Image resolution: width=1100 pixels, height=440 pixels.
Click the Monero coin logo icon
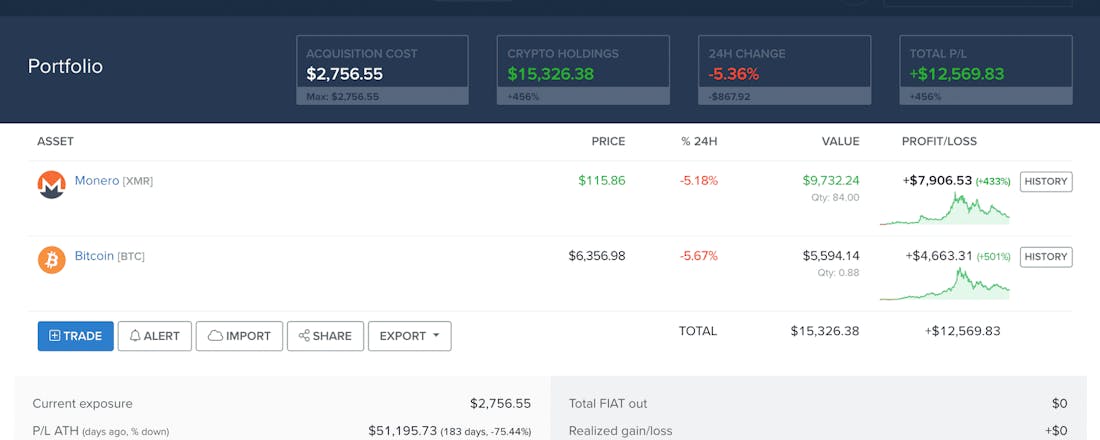pyautogui.click(x=51, y=185)
